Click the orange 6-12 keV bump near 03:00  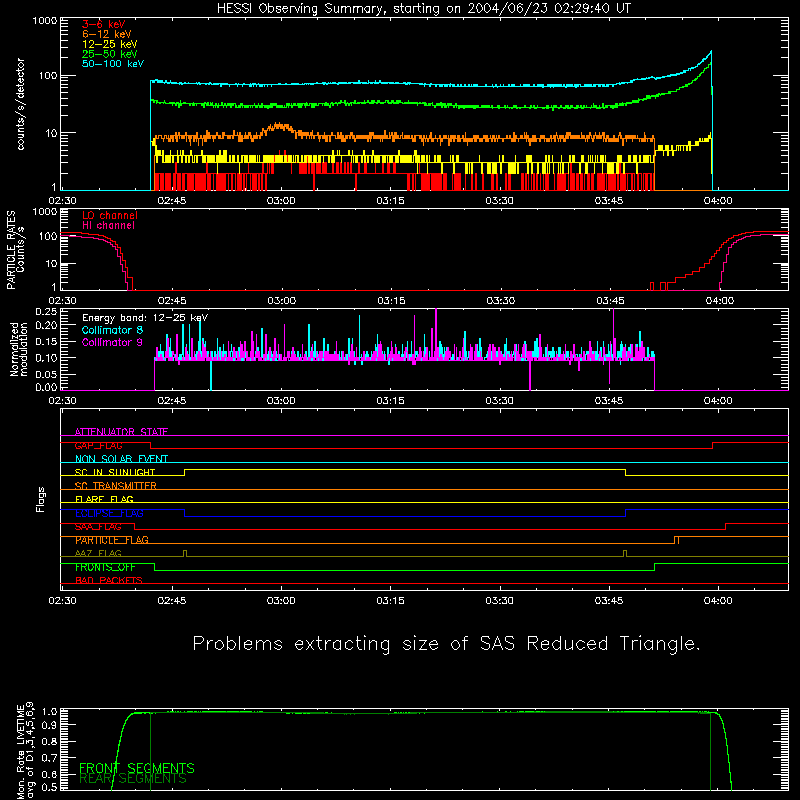(x=280, y=126)
